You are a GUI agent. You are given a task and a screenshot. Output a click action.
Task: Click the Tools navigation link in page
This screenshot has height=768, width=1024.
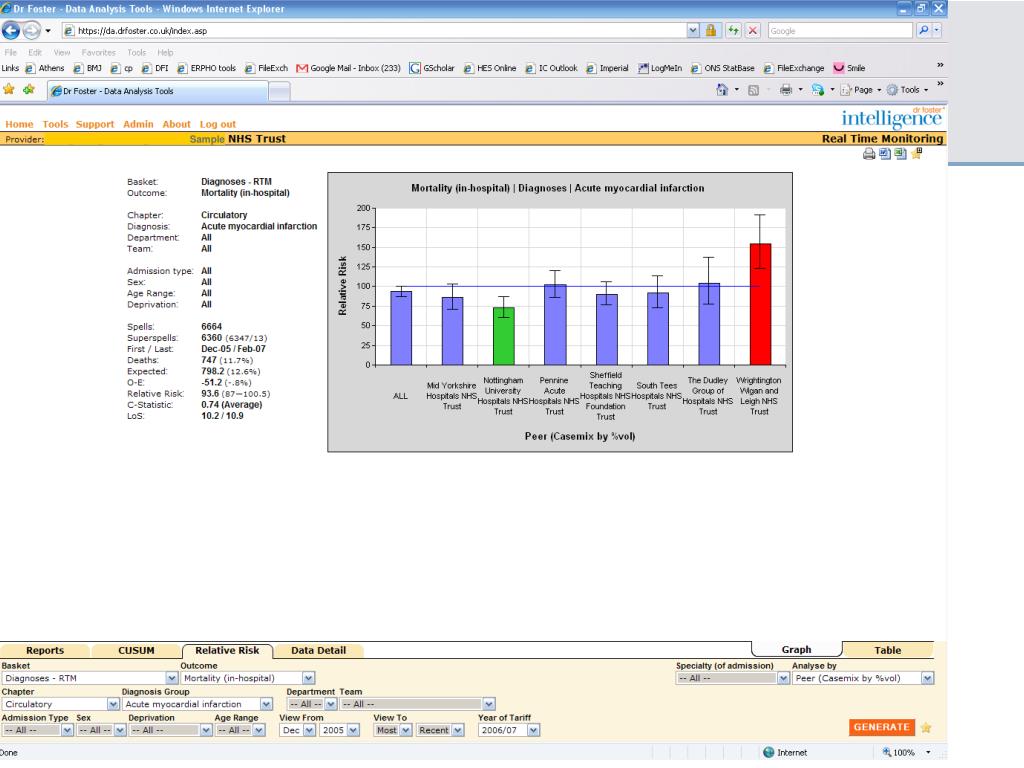click(55, 124)
